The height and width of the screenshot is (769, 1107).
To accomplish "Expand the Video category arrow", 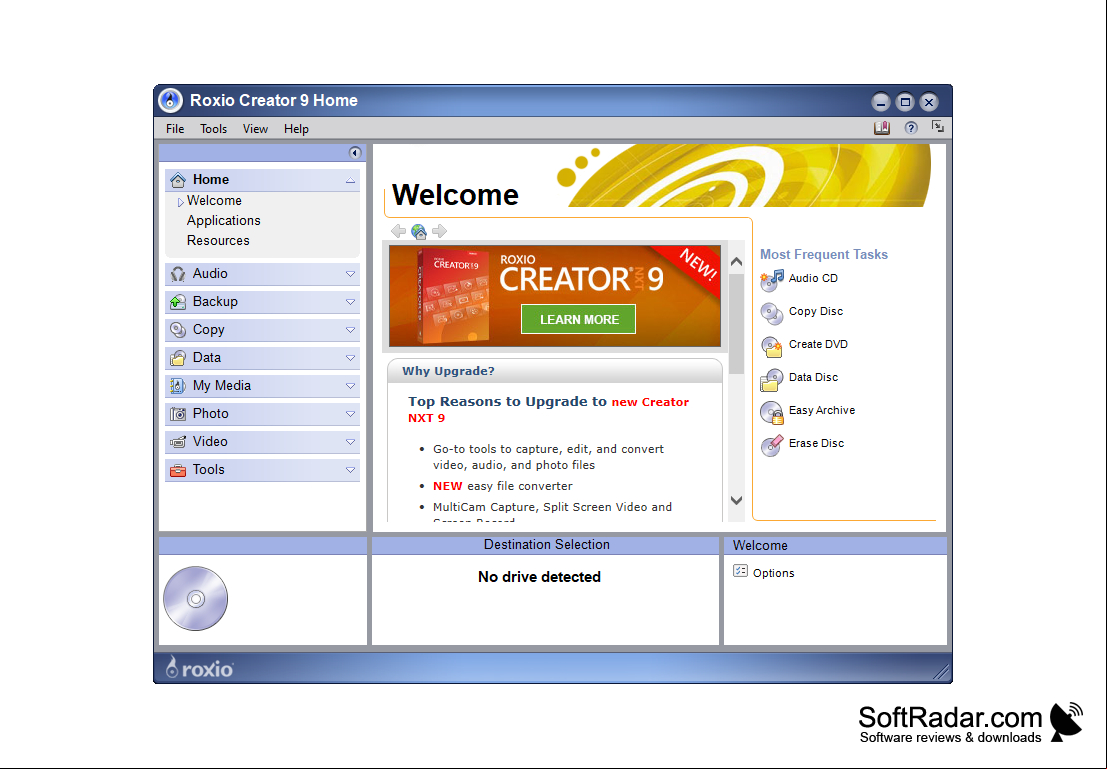I will [x=350, y=442].
